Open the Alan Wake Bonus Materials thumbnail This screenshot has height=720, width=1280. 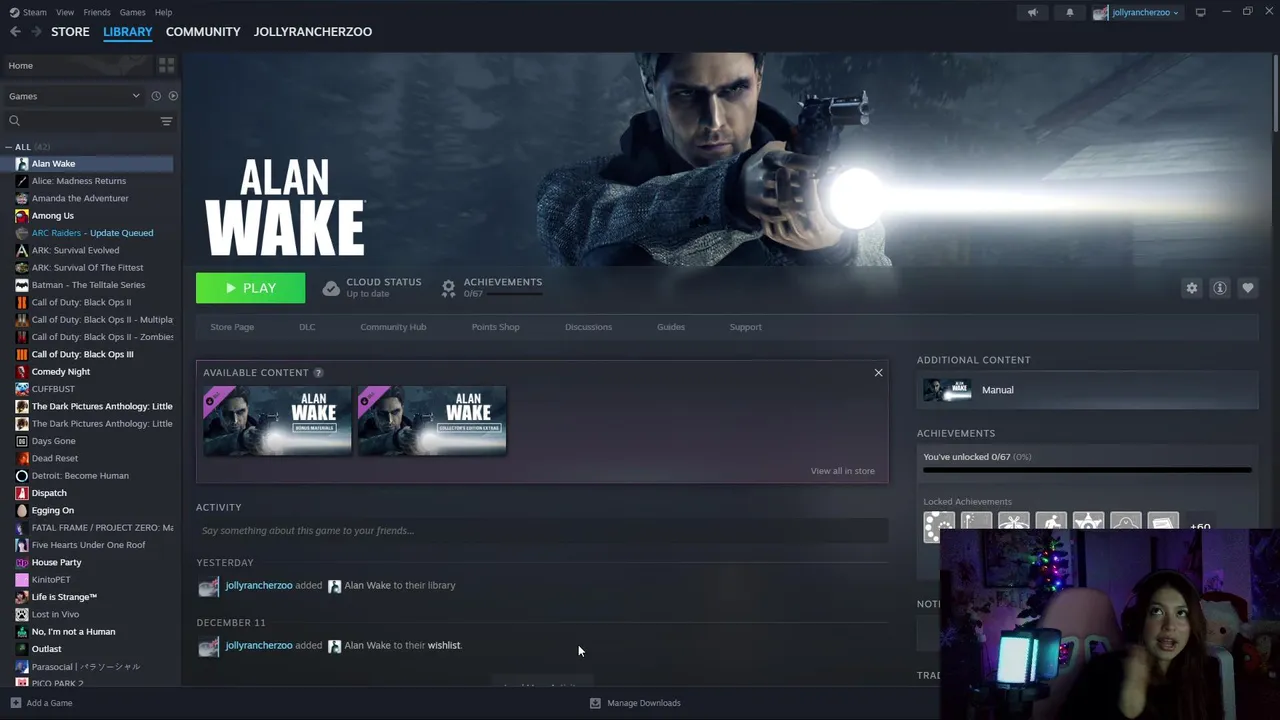coord(277,421)
